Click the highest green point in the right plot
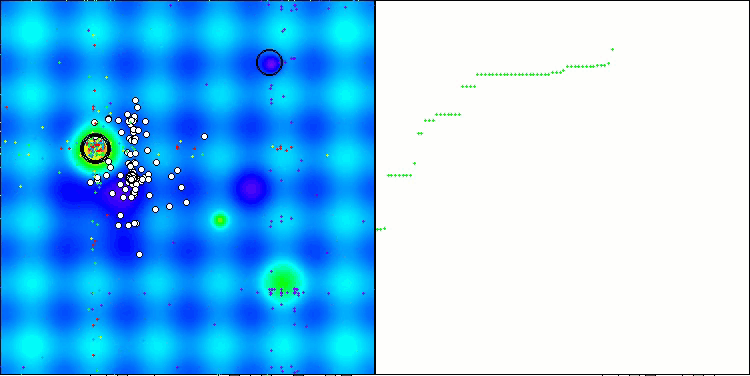Image resolution: width=750 pixels, height=376 pixels. pyautogui.click(x=612, y=49)
